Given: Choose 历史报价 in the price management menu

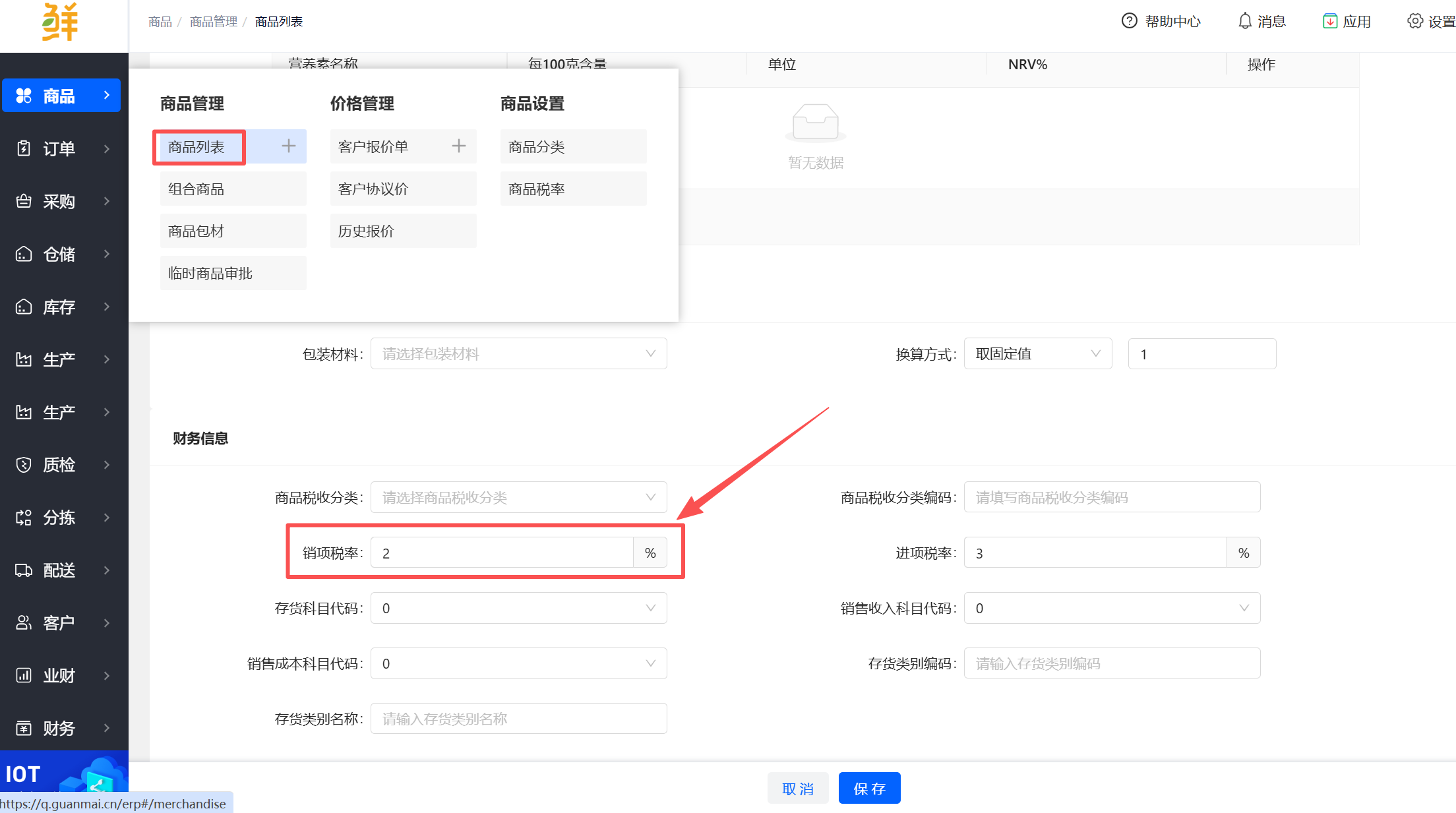Looking at the screenshot, I should coord(402,231).
